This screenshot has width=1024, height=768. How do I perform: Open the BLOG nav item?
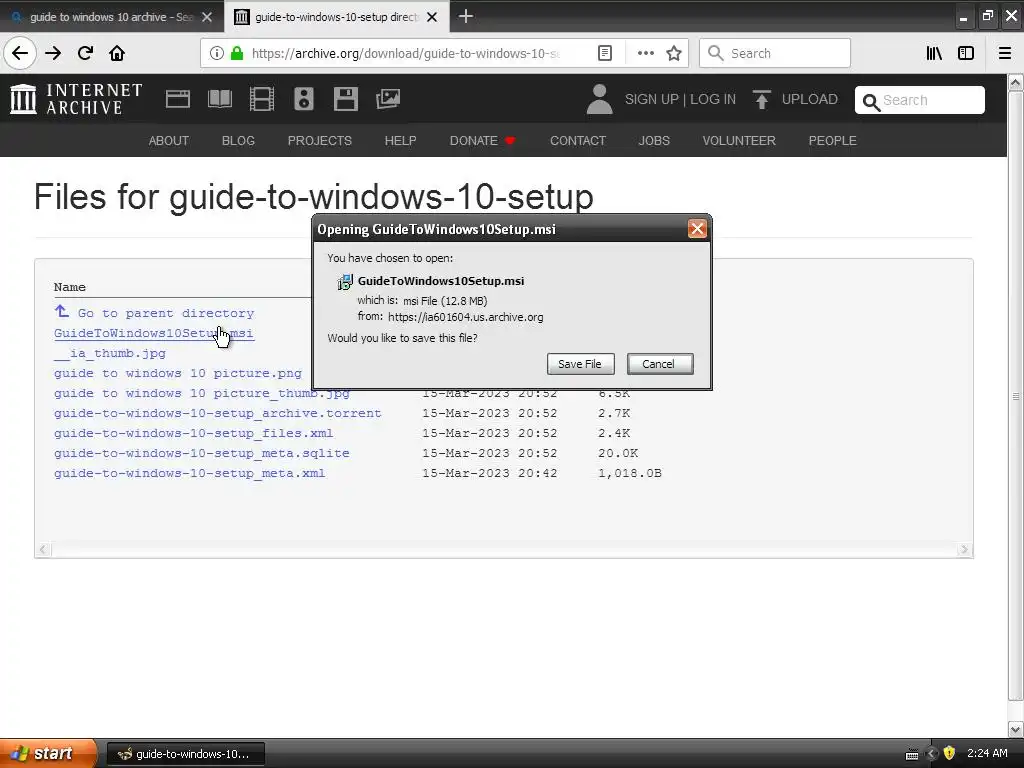[238, 140]
